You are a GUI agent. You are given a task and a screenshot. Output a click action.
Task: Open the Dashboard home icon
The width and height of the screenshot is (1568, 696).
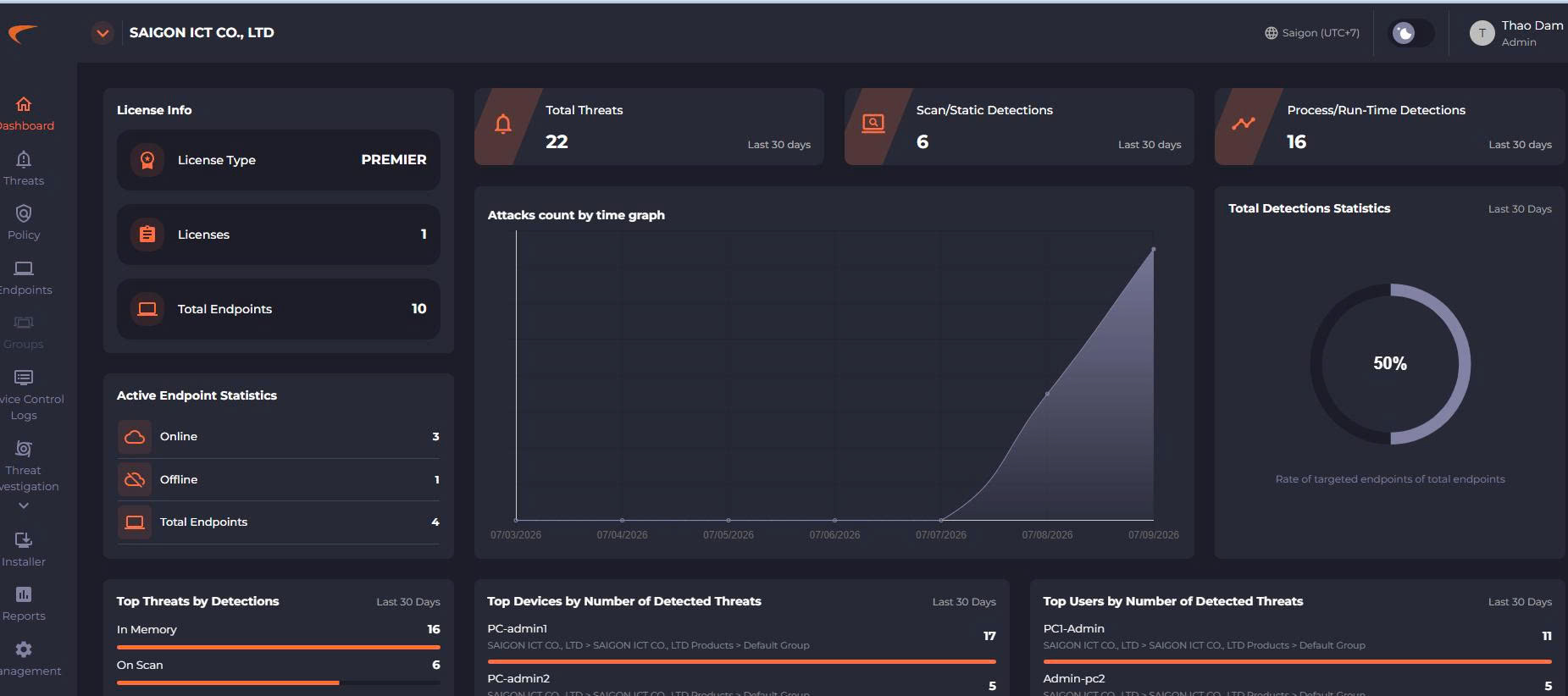click(24, 104)
